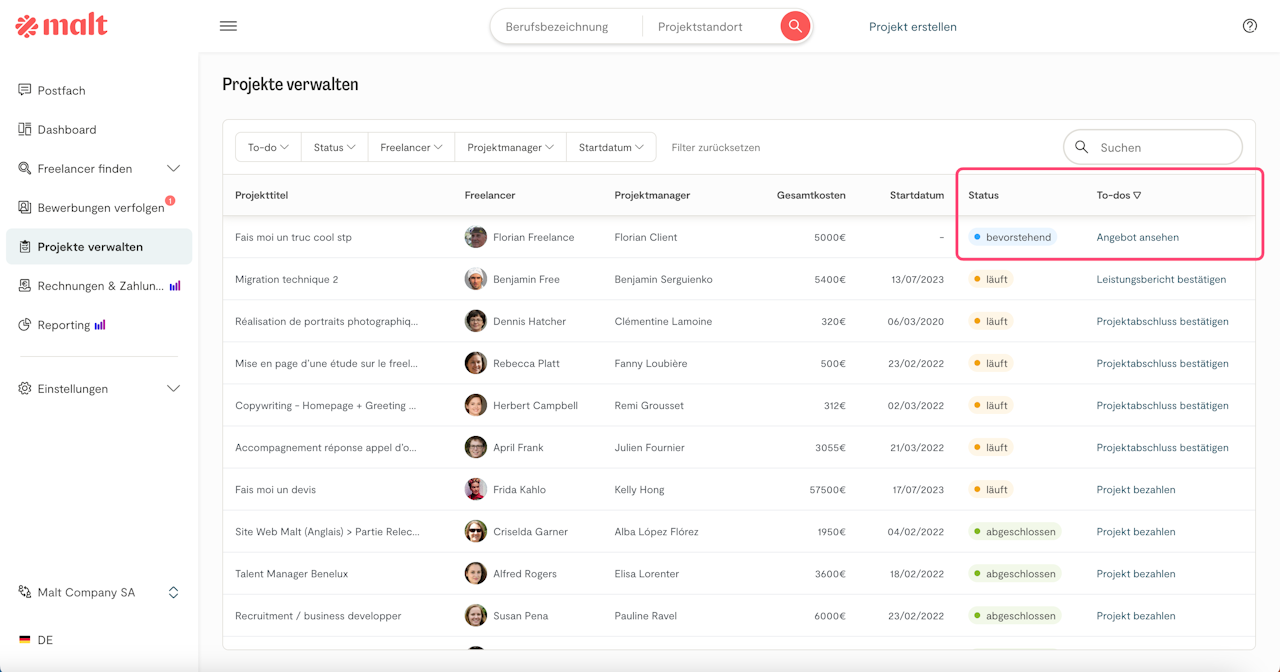Click Filter zurücksetzen
Image resolution: width=1280 pixels, height=672 pixels.
(x=715, y=147)
